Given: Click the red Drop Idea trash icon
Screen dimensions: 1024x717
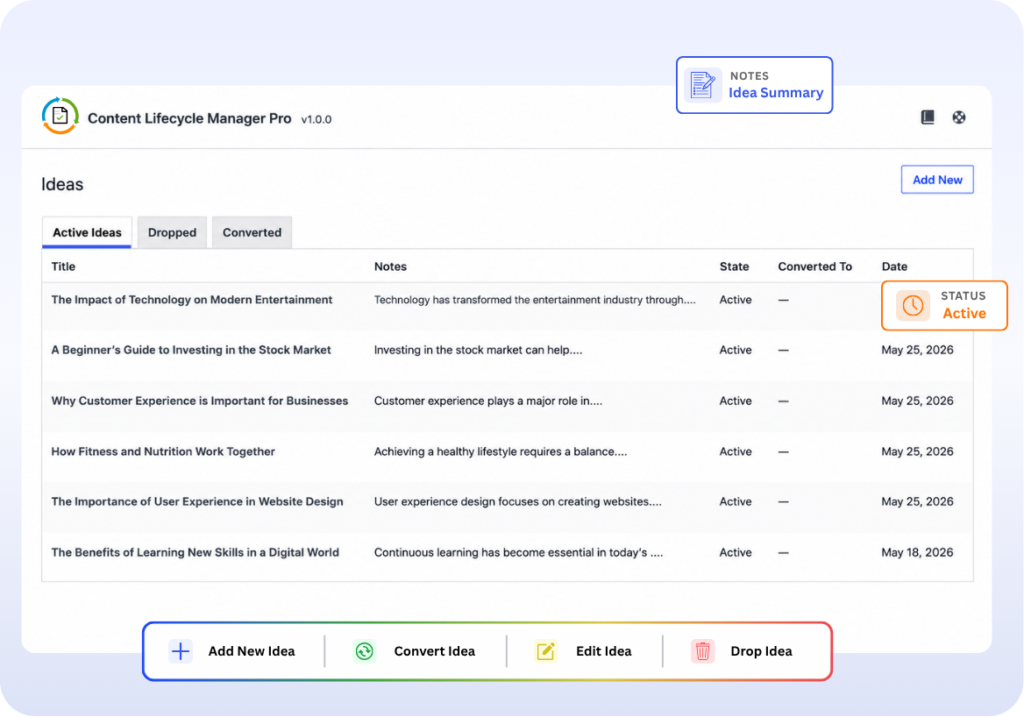Looking at the screenshot, I should (x=703, y=651).
